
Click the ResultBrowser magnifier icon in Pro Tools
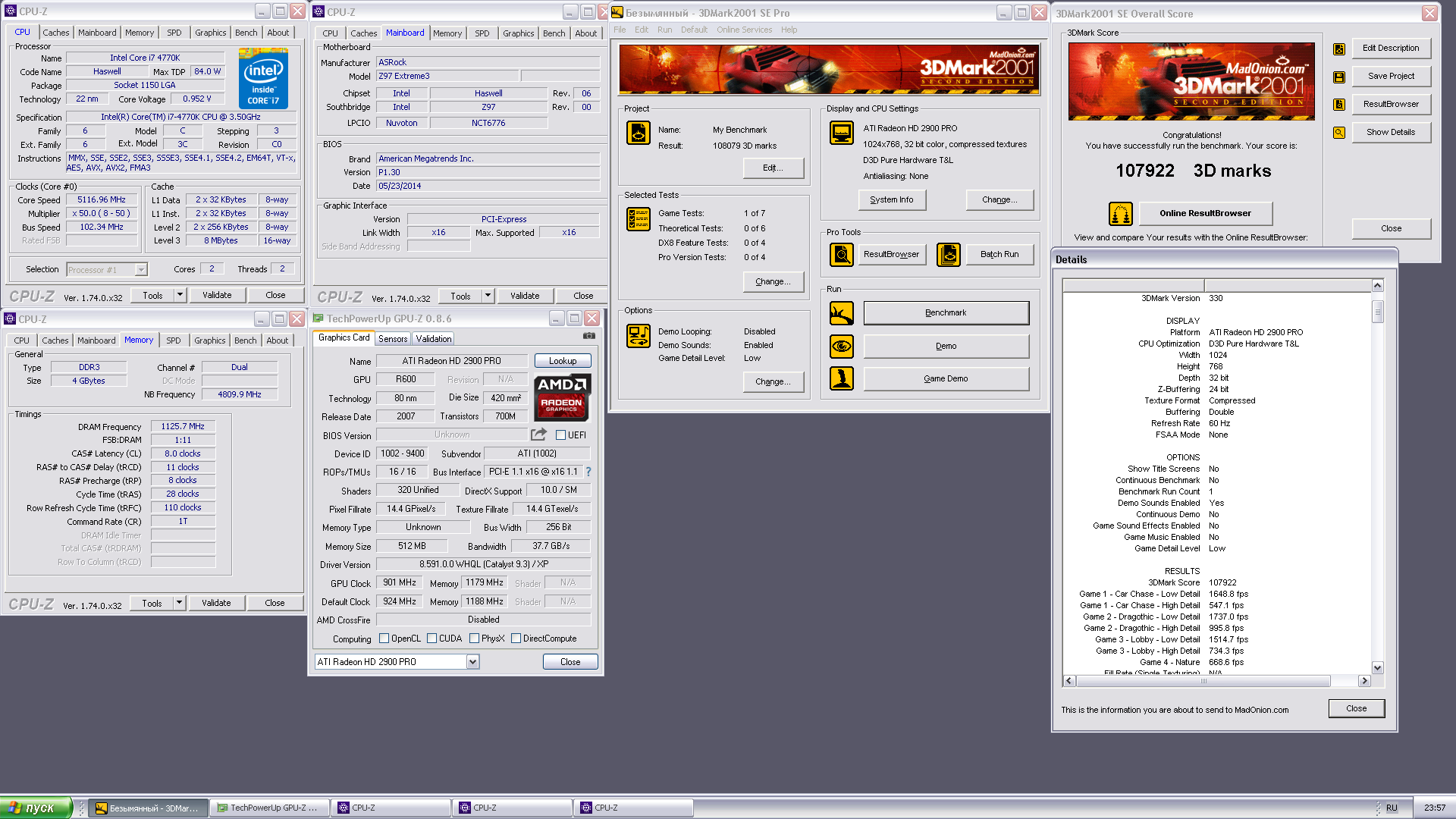pos(842,255)
